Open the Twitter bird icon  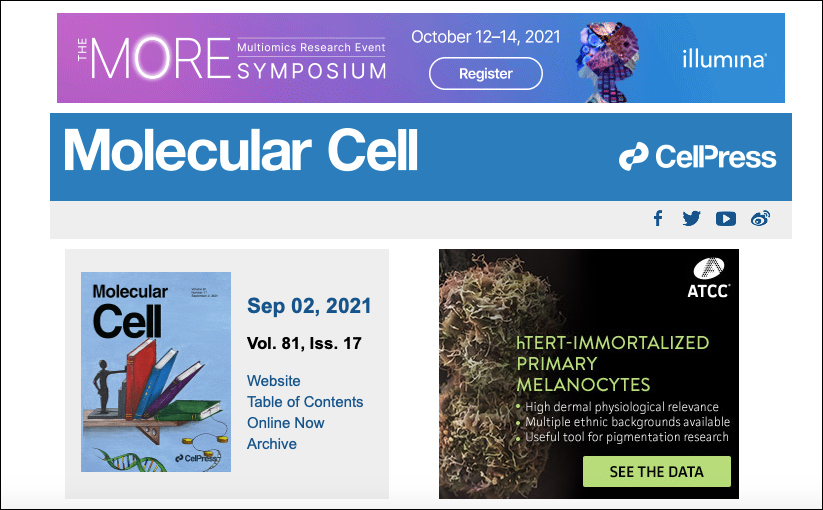click(691, 218)
